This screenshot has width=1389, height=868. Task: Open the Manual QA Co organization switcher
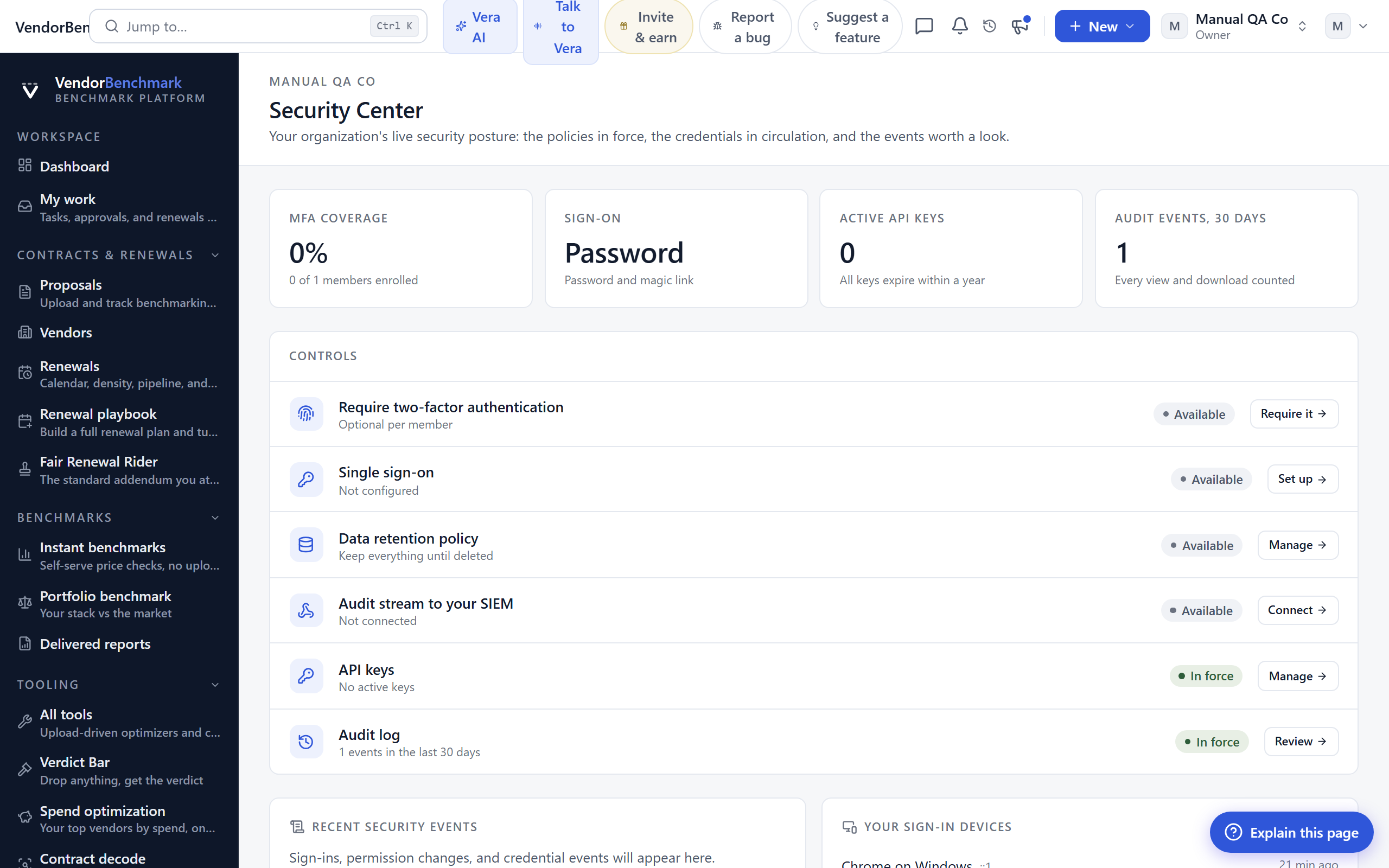[1234, 27]
